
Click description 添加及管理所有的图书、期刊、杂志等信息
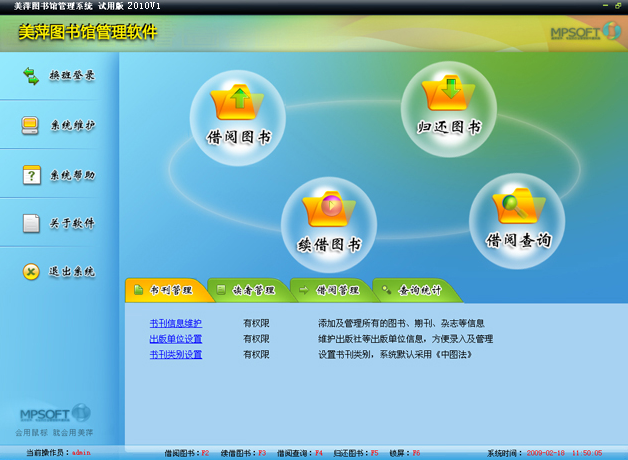(401, 323)
